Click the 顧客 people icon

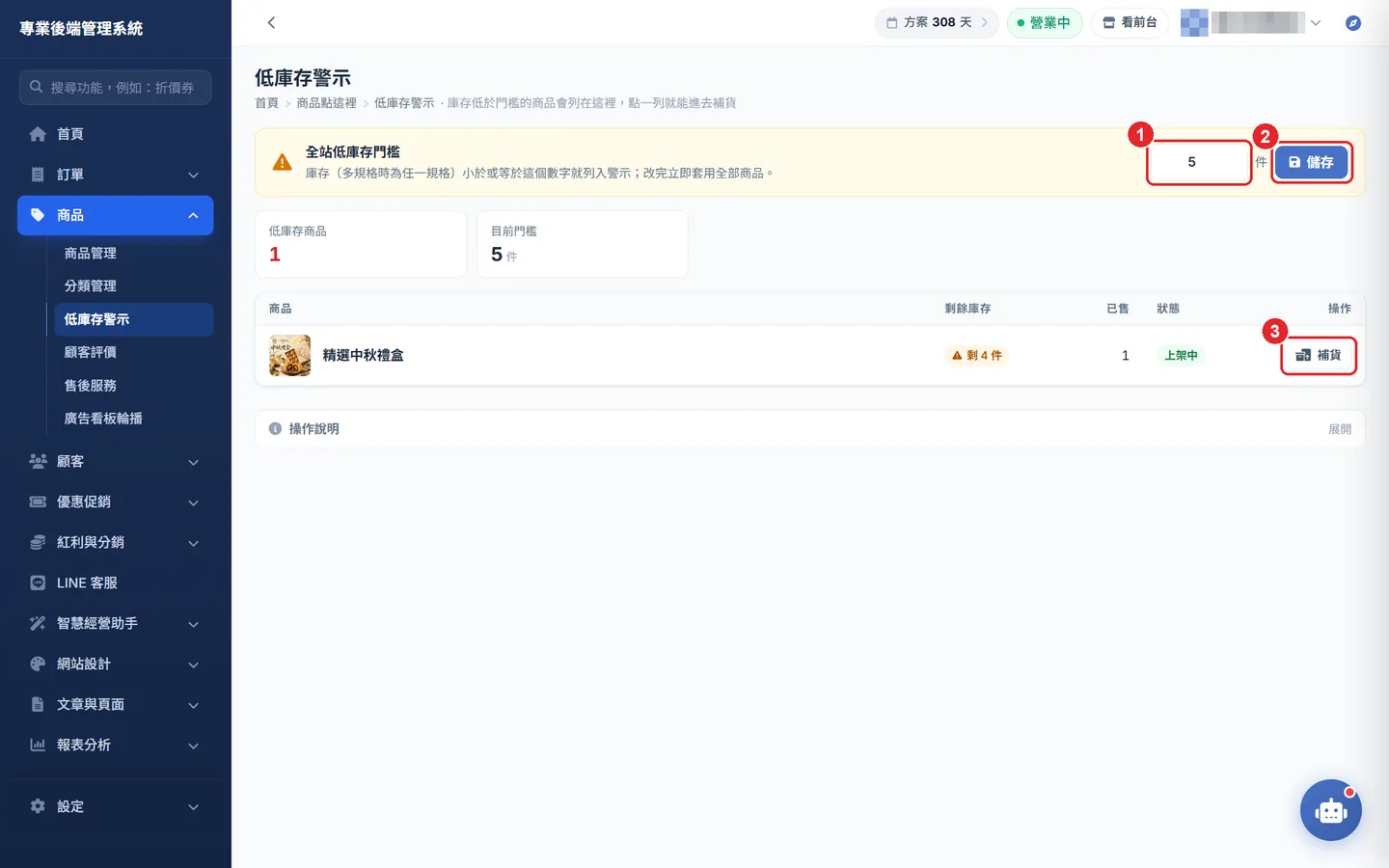pyautogui.click(x=38, y=461)
